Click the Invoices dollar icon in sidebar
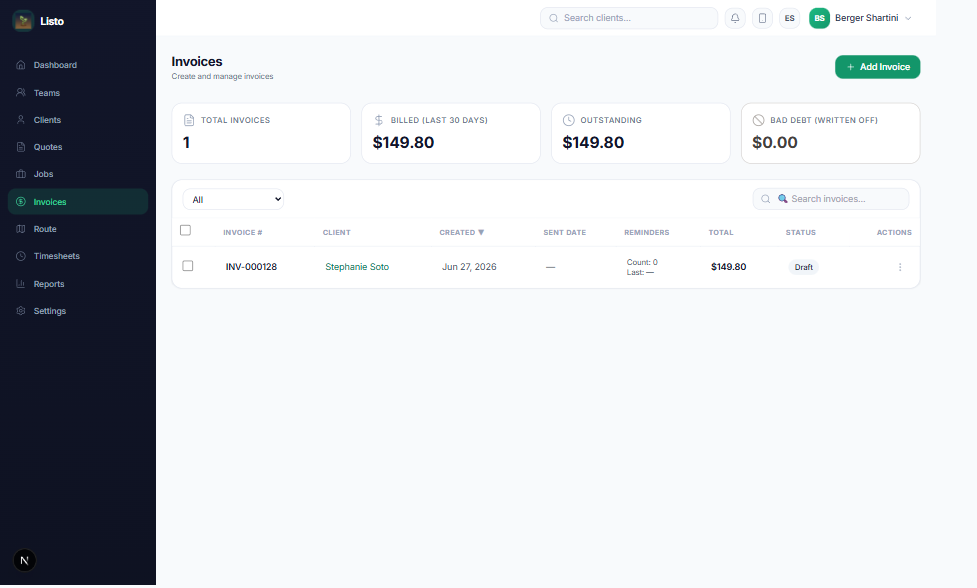The height and width of the screenshot is (588, 977). pyautogui.click(x=21, y=202)
